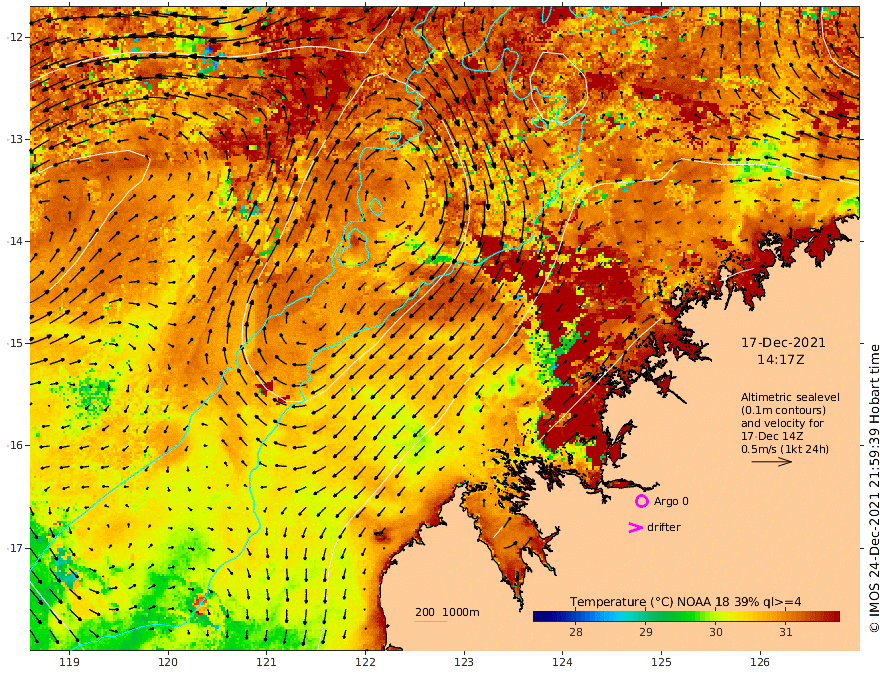The height and width of the screenshot is (680, 880).
Task: Click the cyan 200m depth contour legend line
Action: [430, 622]
